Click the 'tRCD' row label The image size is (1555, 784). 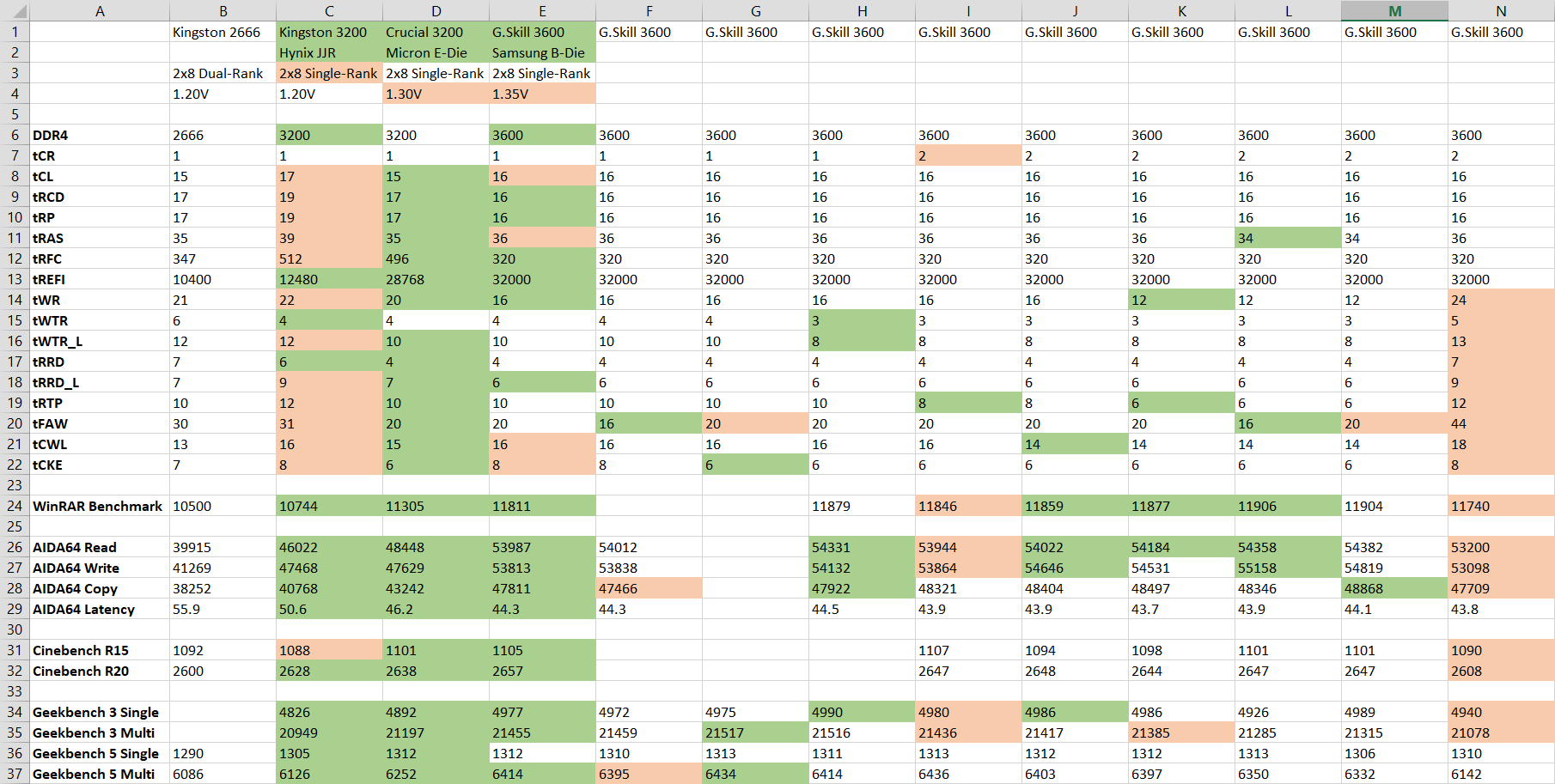click(100, 197)
